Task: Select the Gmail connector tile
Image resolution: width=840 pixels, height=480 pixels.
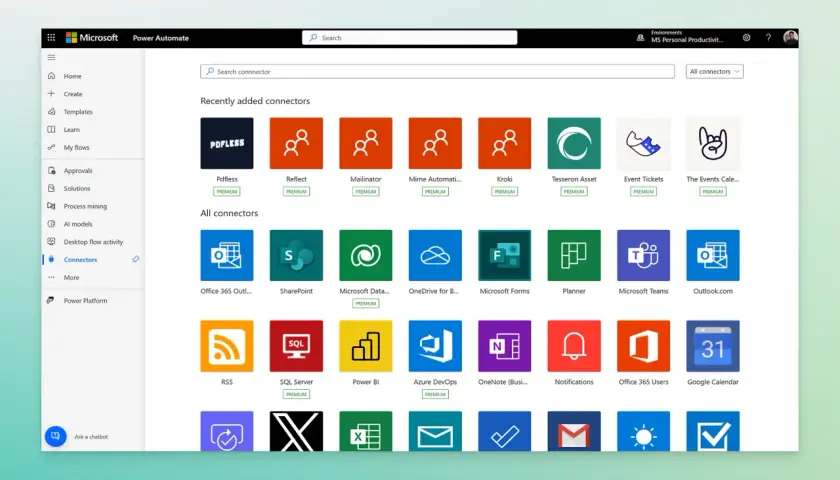Action: pos(574,431)
